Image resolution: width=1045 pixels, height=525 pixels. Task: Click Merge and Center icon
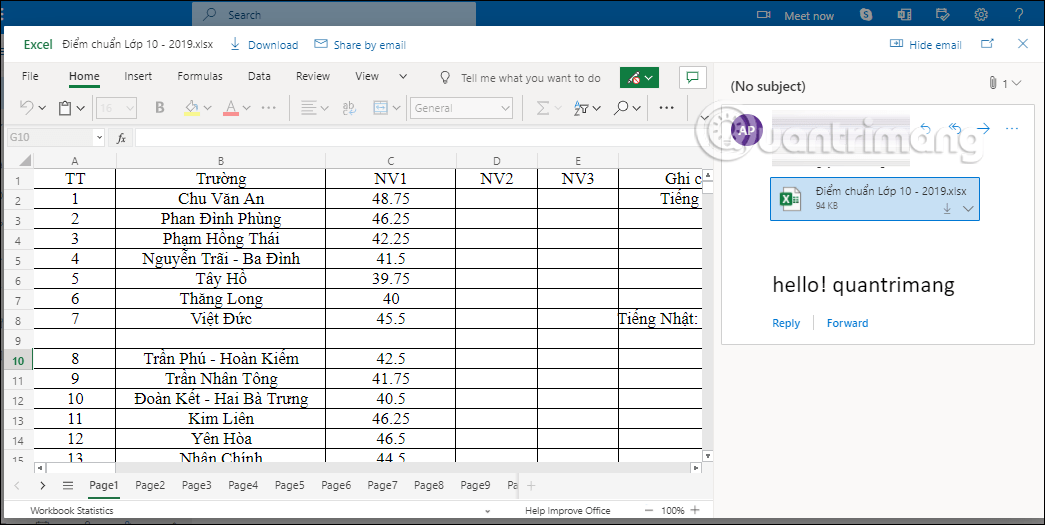click(381, 108)
